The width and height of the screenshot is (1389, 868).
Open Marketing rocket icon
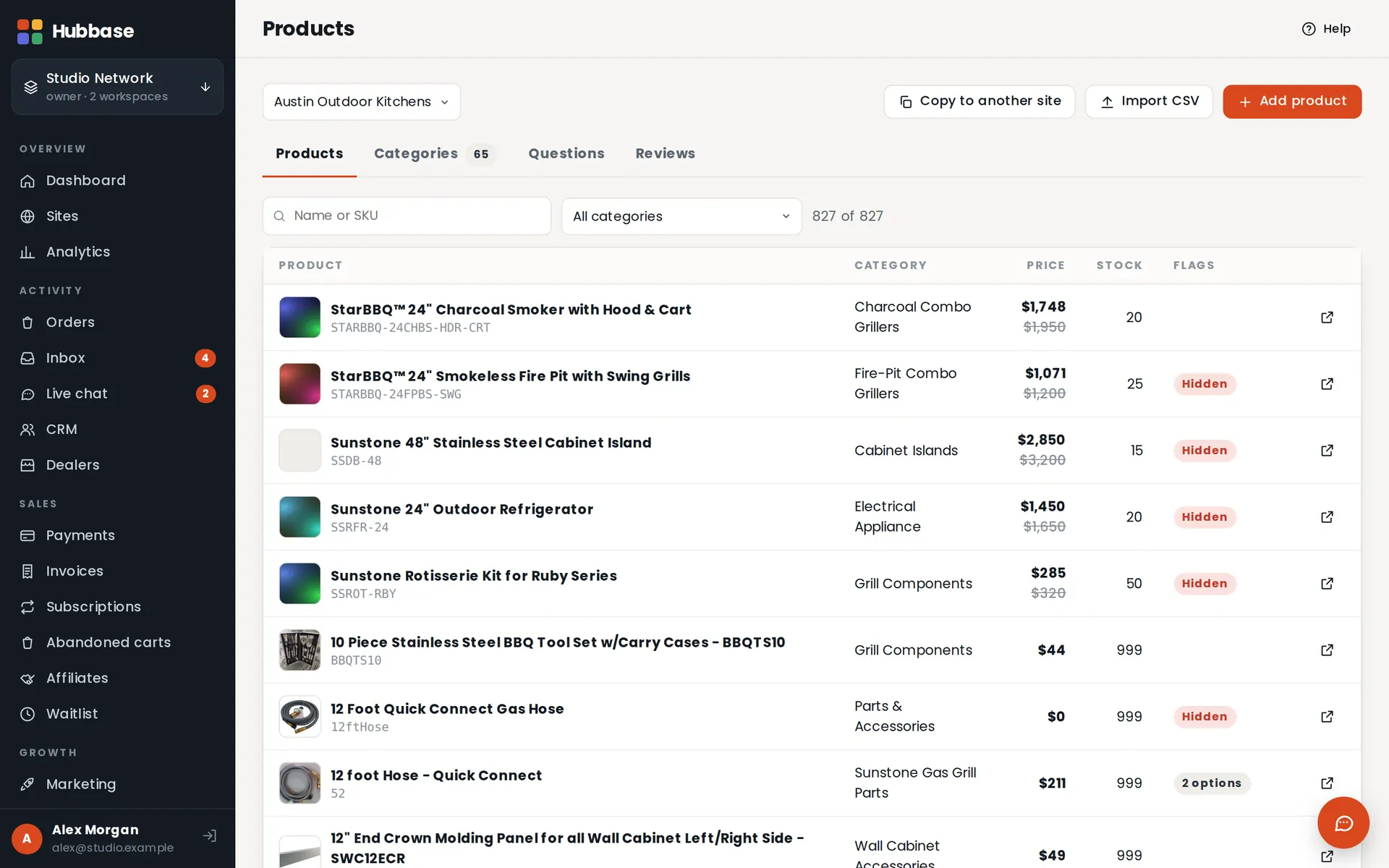pos(27,784)
